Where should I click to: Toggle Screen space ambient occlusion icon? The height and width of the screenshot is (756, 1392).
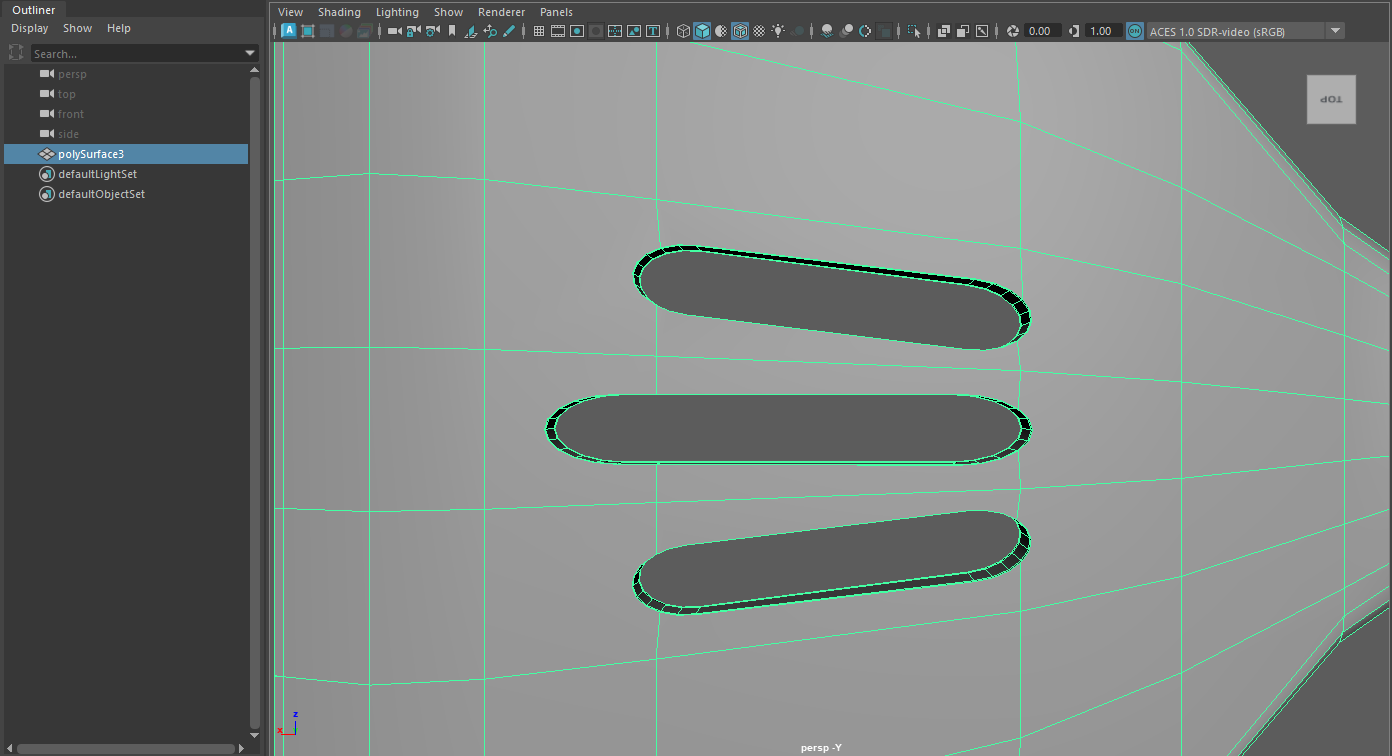[827, 31]
